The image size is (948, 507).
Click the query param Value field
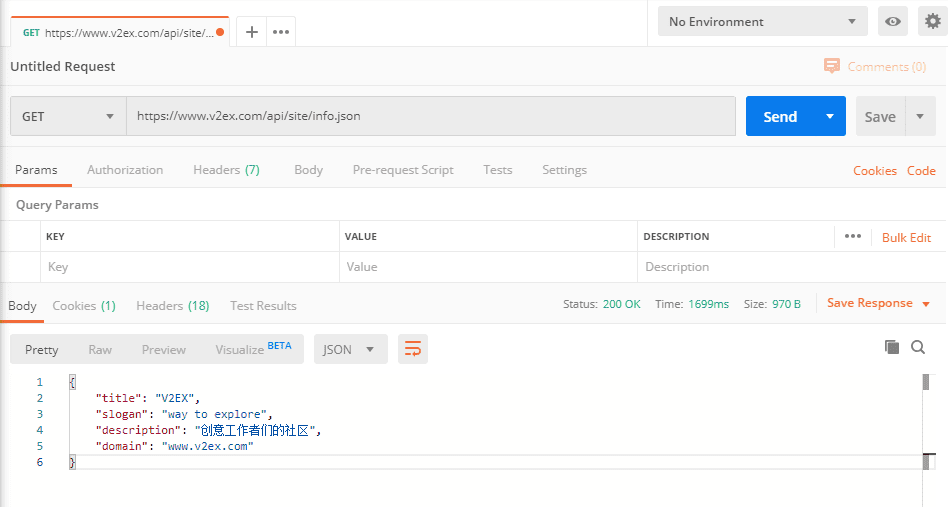tap(489, 266)
